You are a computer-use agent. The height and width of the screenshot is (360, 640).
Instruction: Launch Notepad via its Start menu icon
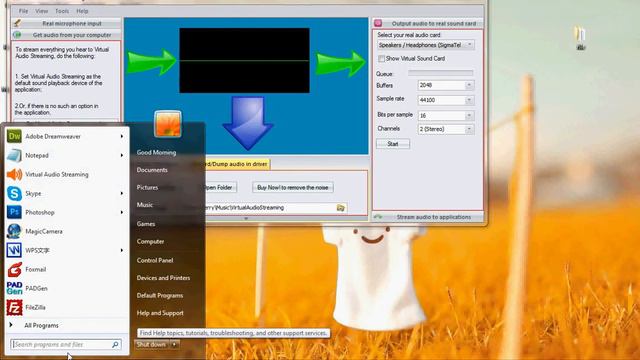[x=14, y=156]
